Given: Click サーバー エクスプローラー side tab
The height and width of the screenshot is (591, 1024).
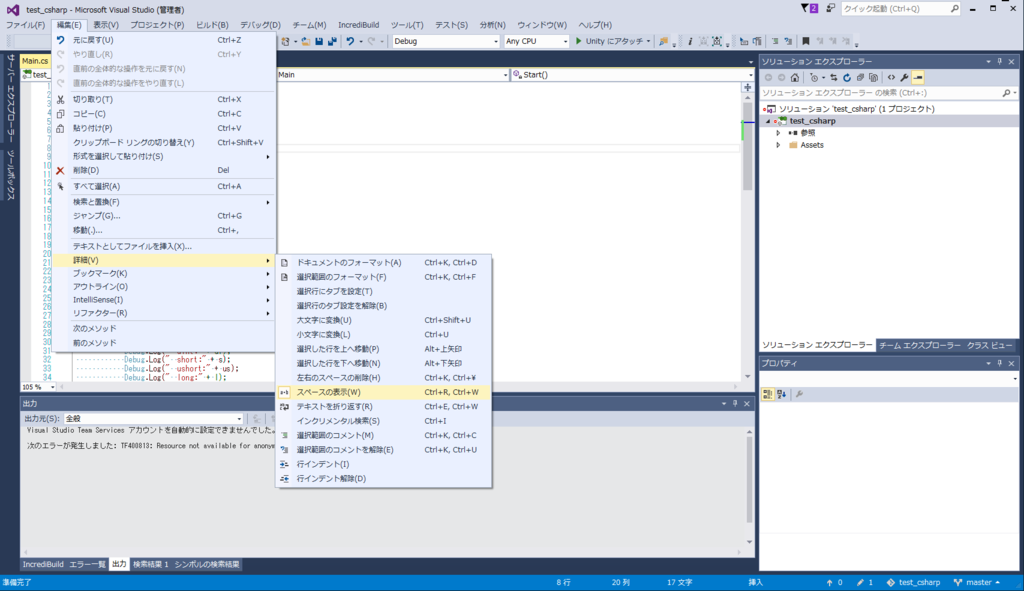Looking at the screenshot, I should coord(10,99).
